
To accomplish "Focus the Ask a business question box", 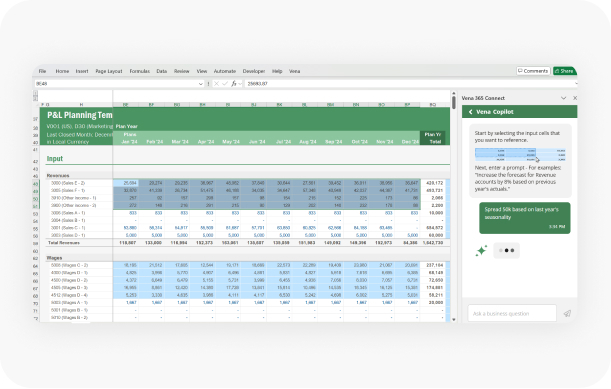I will click(x=512, y=313).
